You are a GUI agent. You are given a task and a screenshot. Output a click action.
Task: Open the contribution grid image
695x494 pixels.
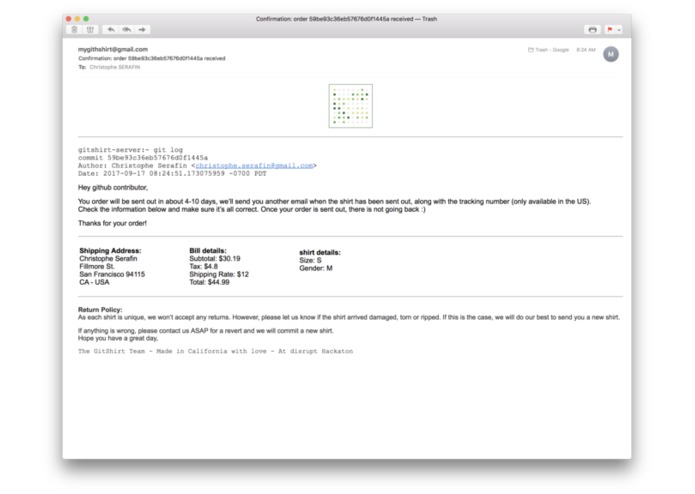(351, 106)
